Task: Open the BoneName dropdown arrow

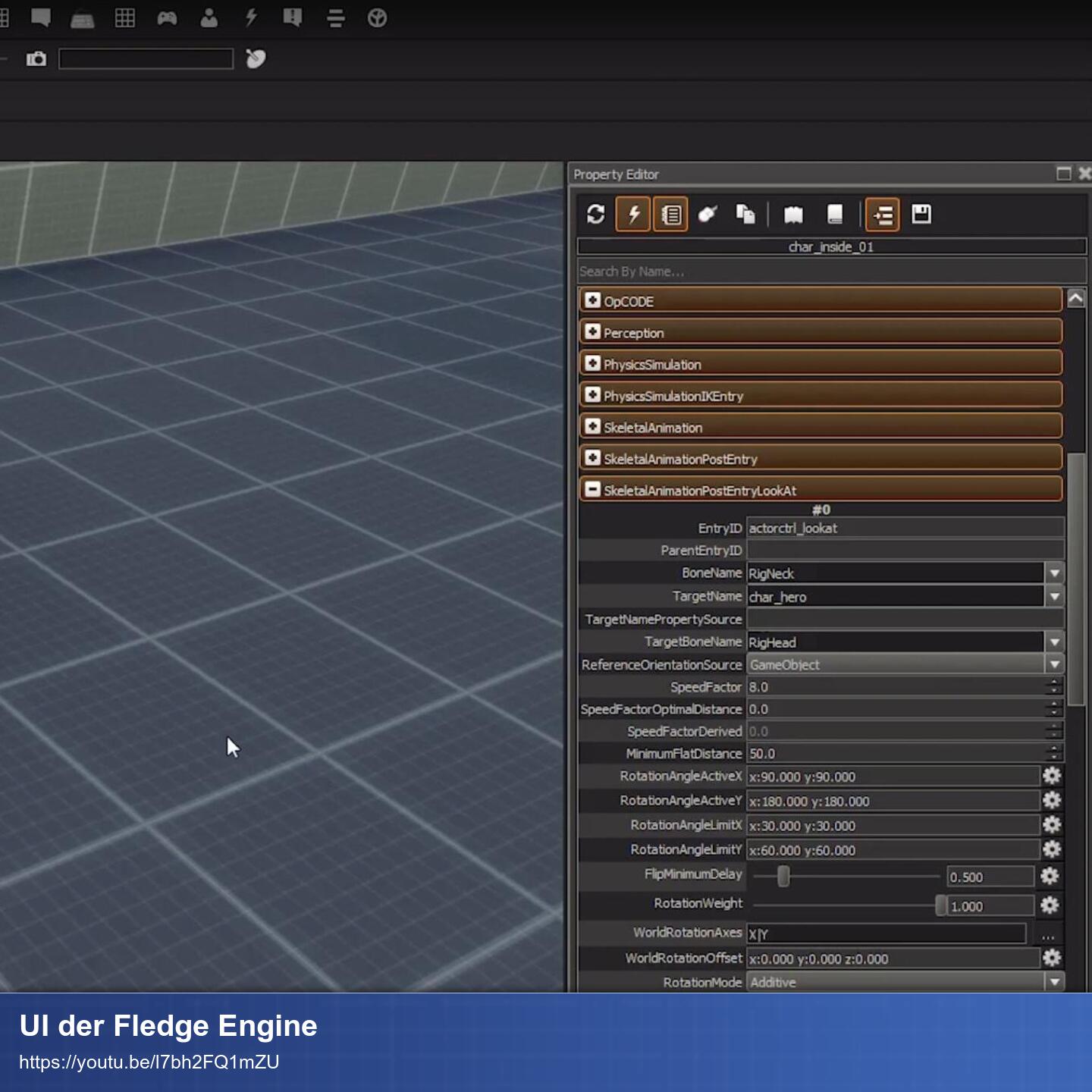Action: click(x=1054, y=573)
